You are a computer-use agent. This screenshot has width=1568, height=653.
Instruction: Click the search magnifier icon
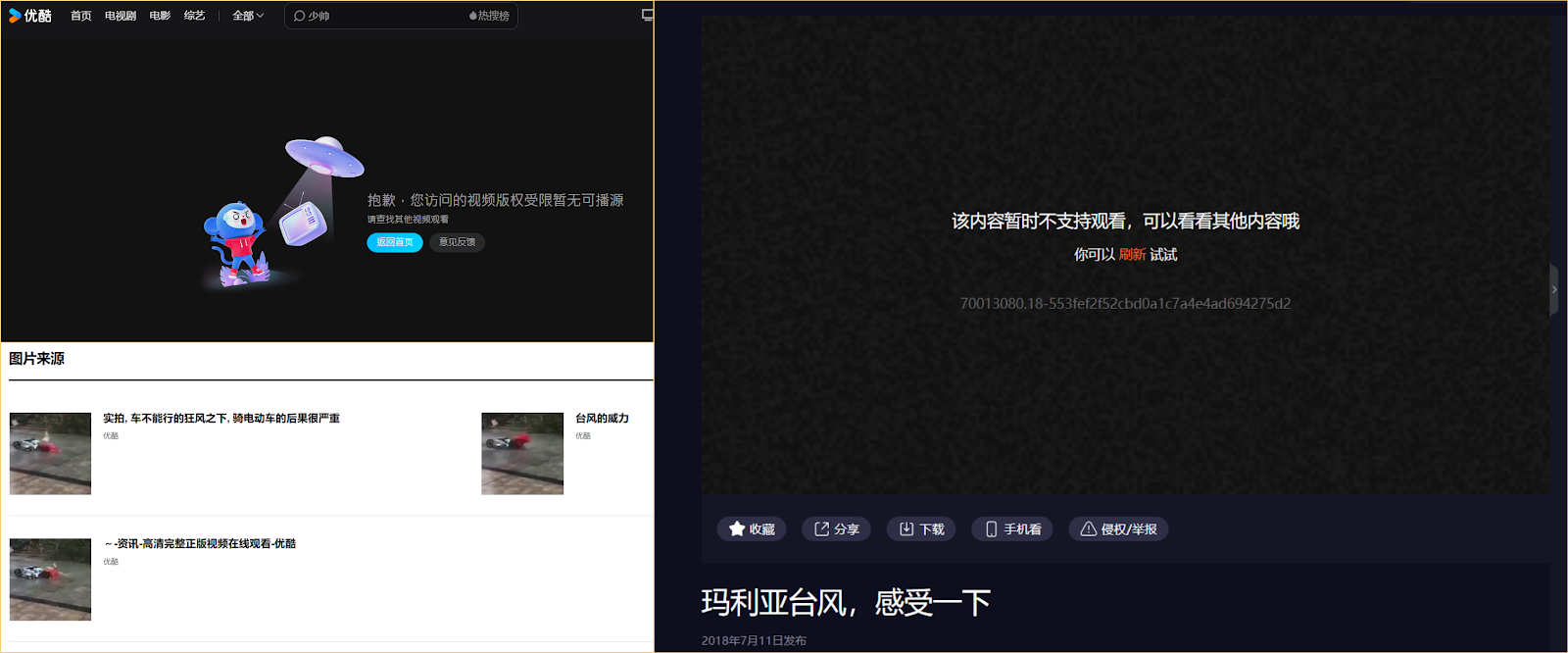click(300, 16)
